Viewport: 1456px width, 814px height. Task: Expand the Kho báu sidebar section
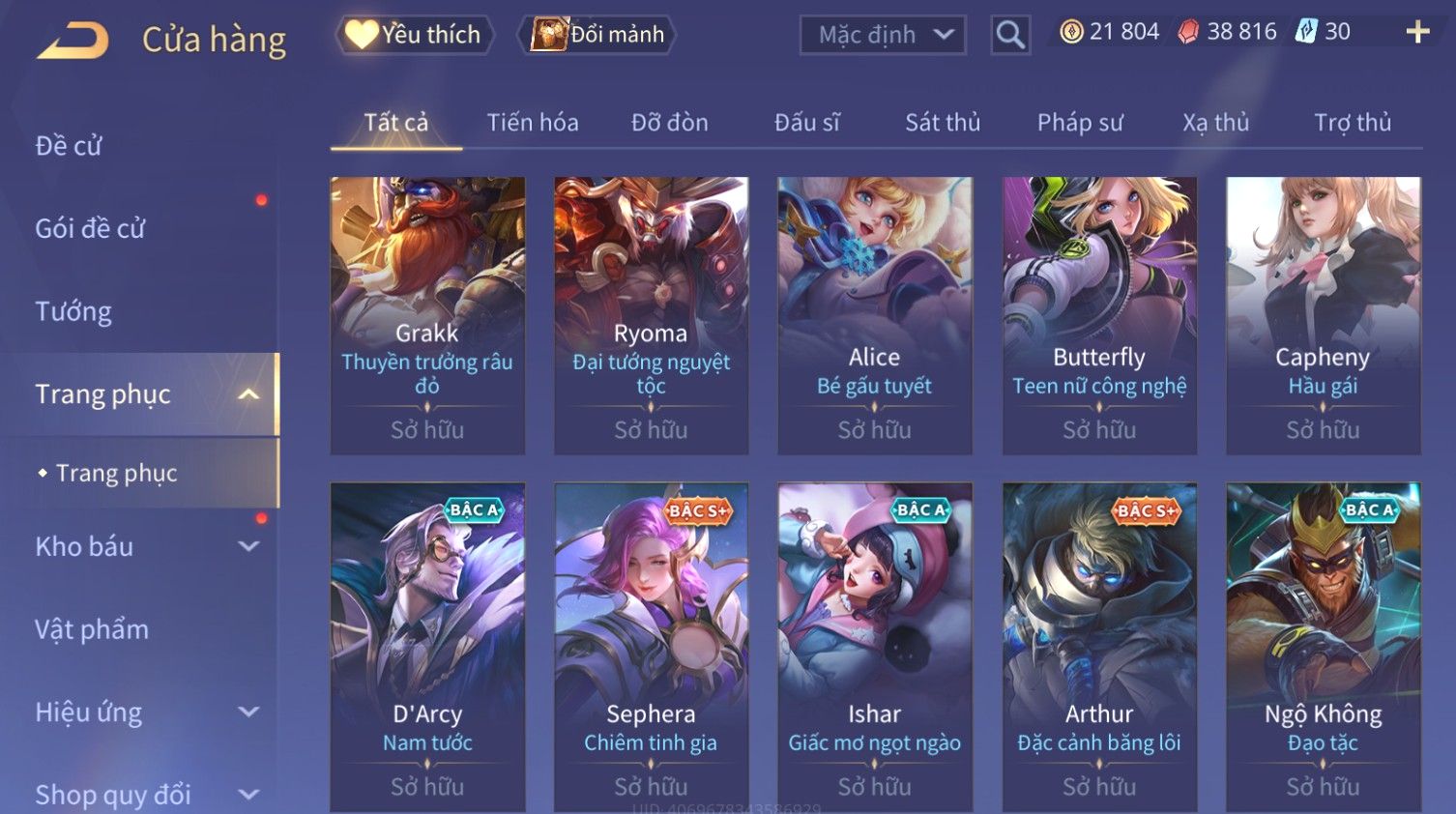248,546
